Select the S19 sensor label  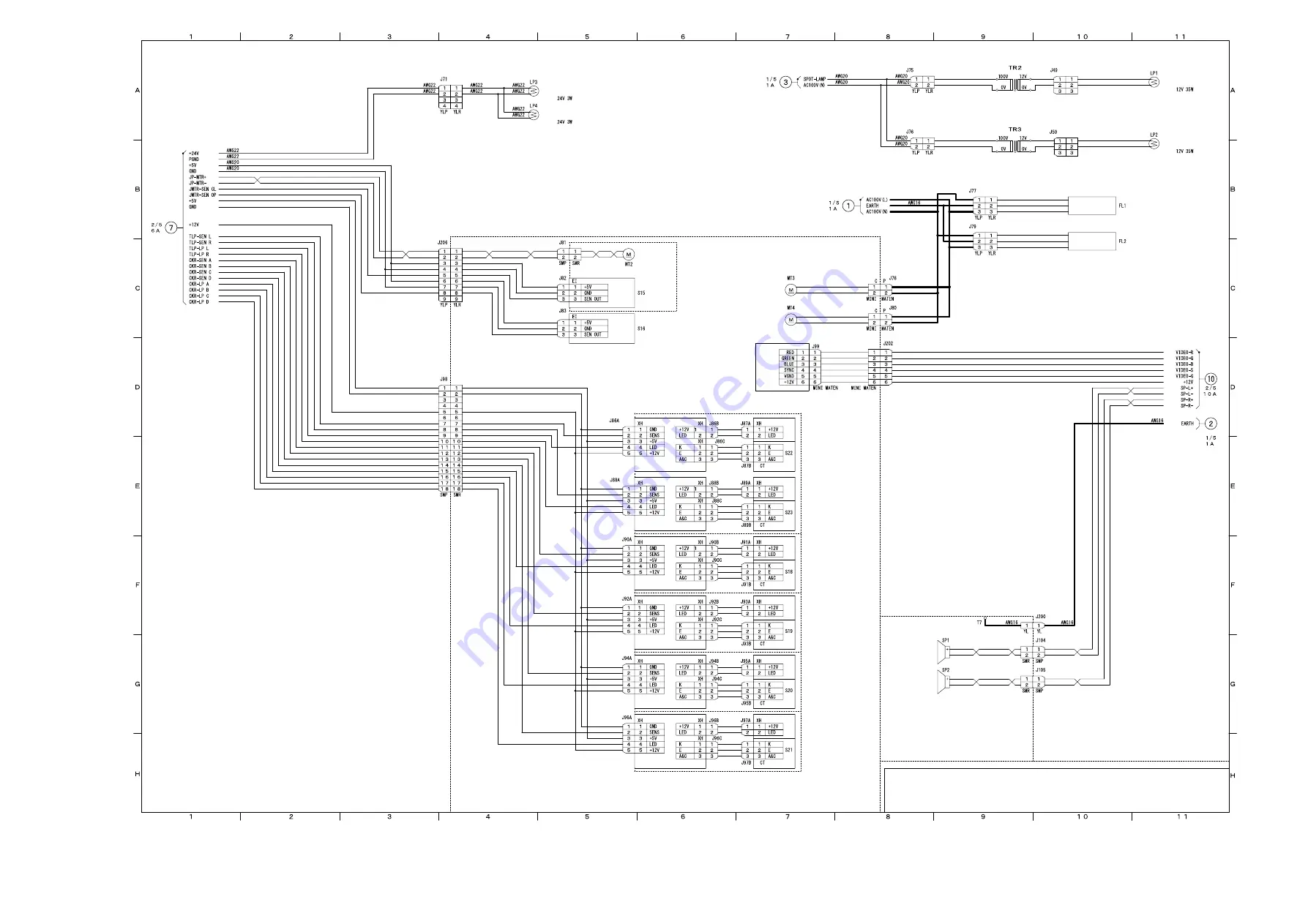(789, 631)
